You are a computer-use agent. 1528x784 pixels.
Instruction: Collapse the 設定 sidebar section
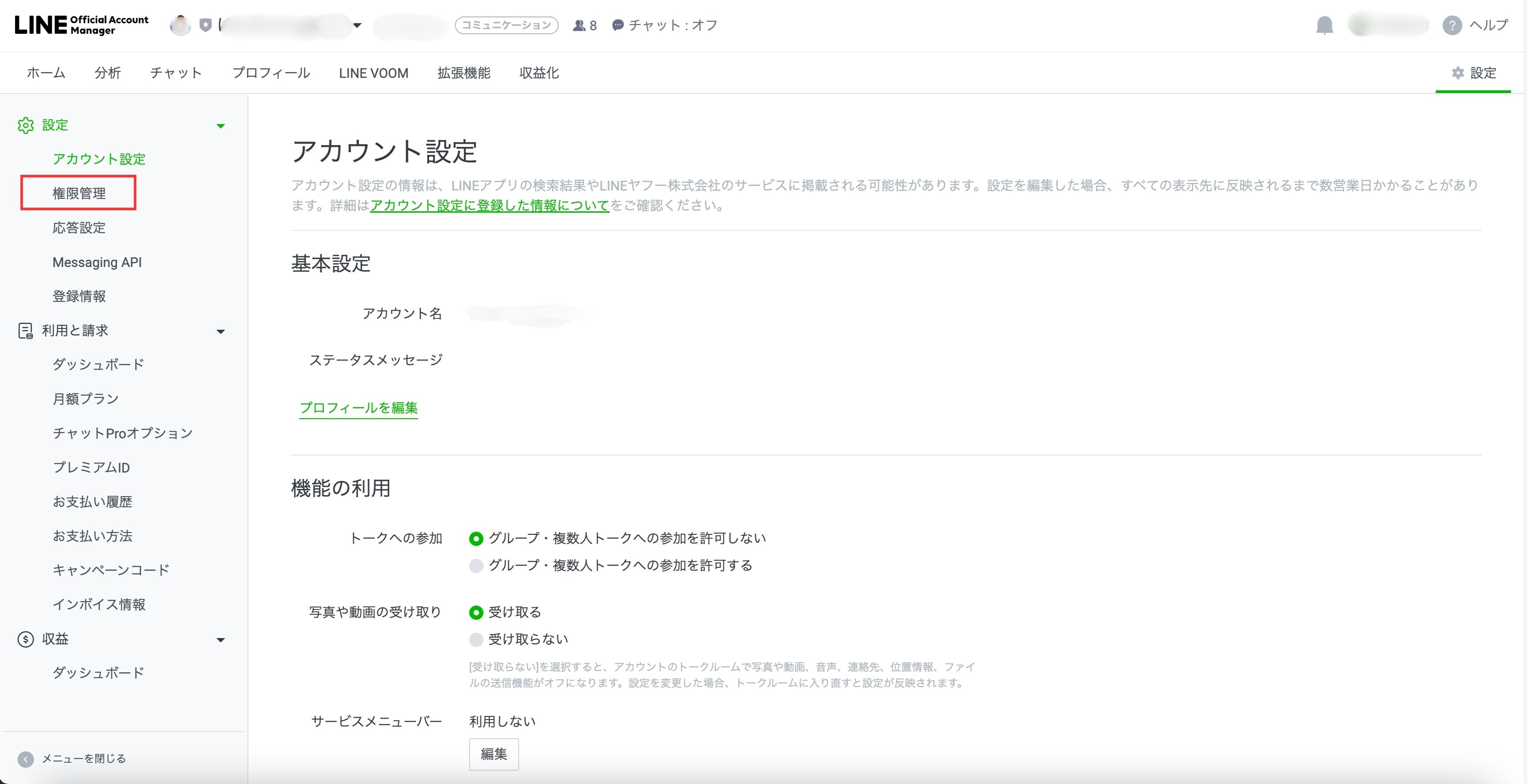pos(221,125)
